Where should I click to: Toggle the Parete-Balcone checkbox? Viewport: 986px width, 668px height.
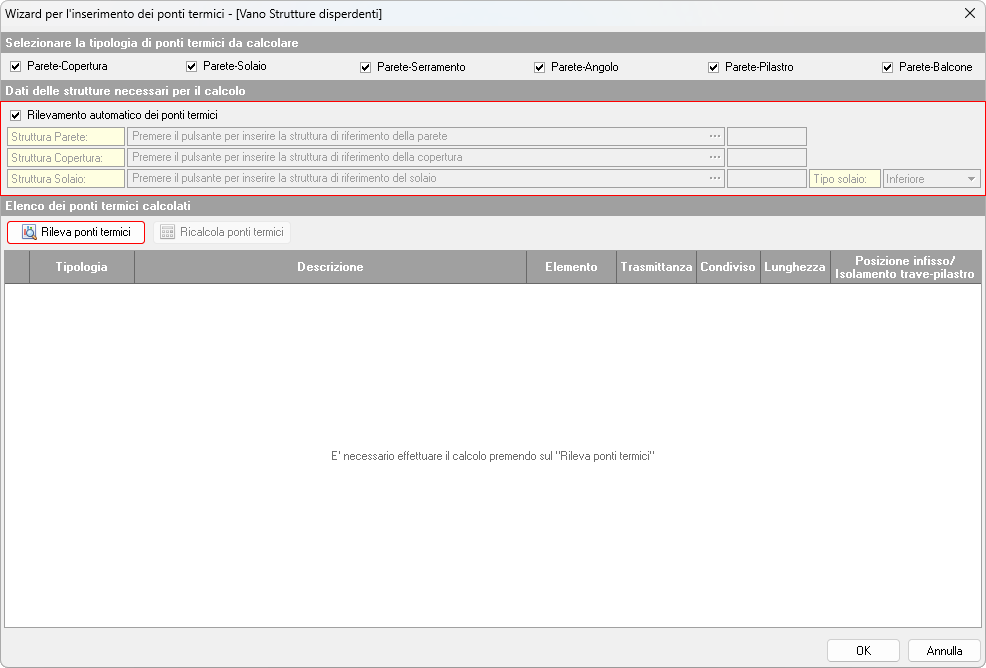(x=887, y=67)
